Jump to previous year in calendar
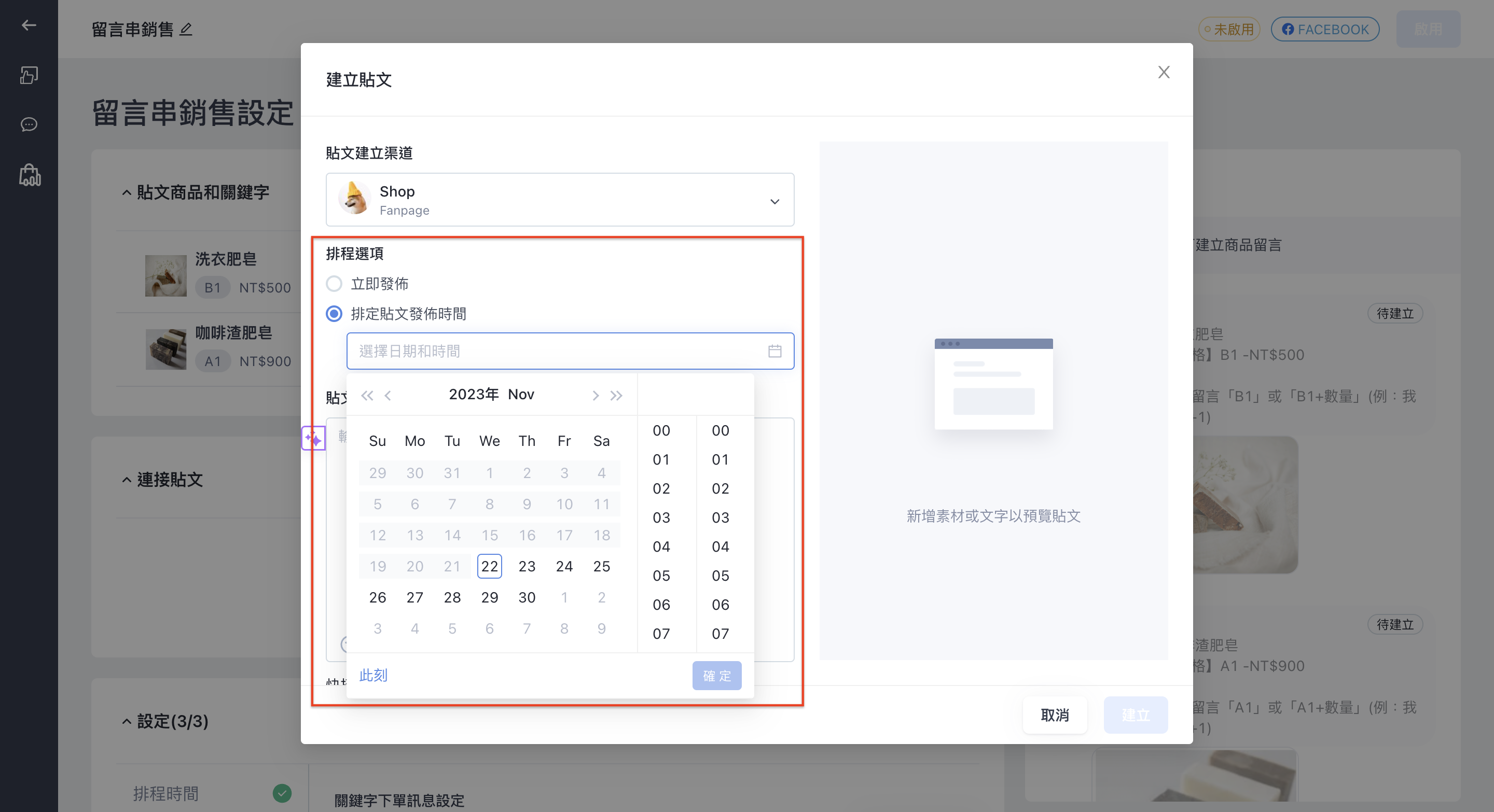1494x812 pixels. click(x=367, y=395)
